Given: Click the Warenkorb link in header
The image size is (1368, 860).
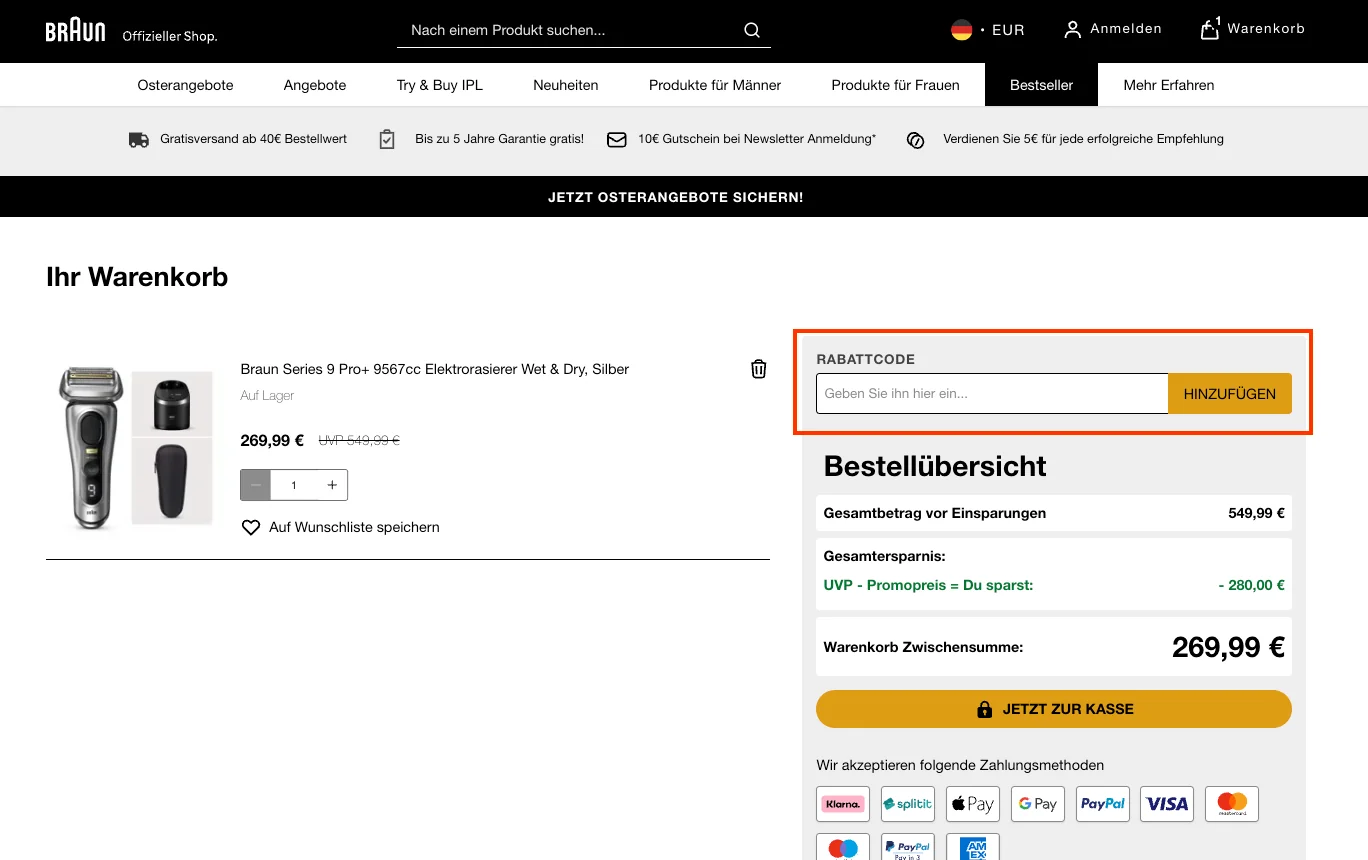Looking at the screenshot, I should (x=1266, y=29).
